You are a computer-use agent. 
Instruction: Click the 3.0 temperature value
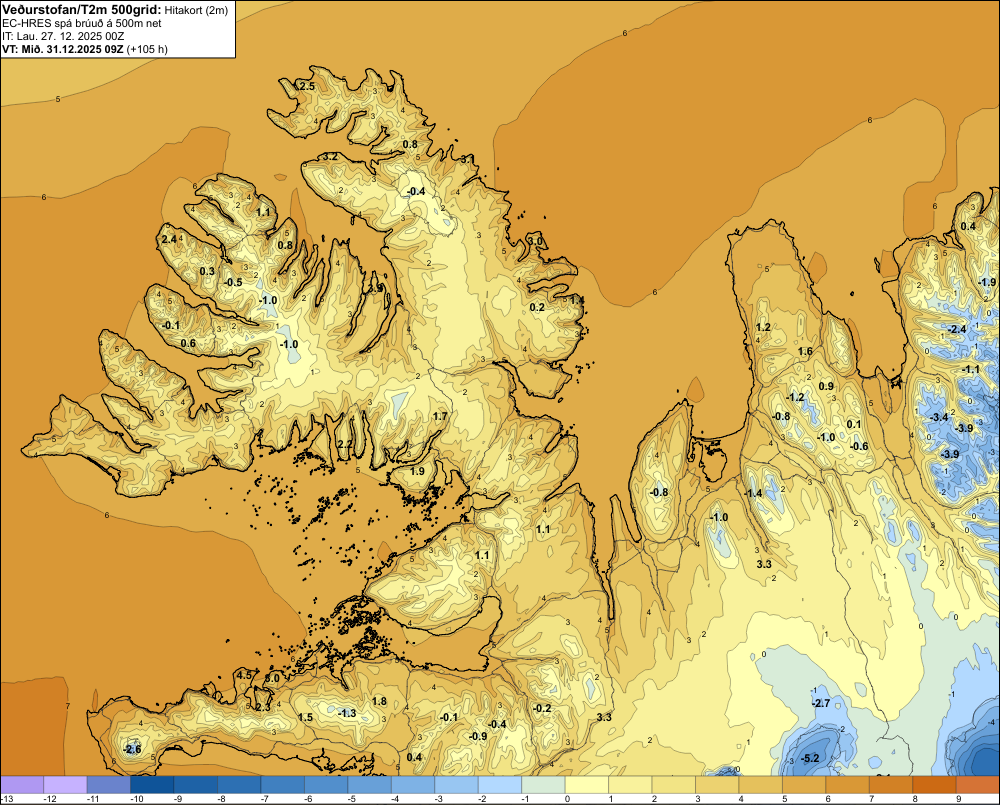tap(537, 241)
